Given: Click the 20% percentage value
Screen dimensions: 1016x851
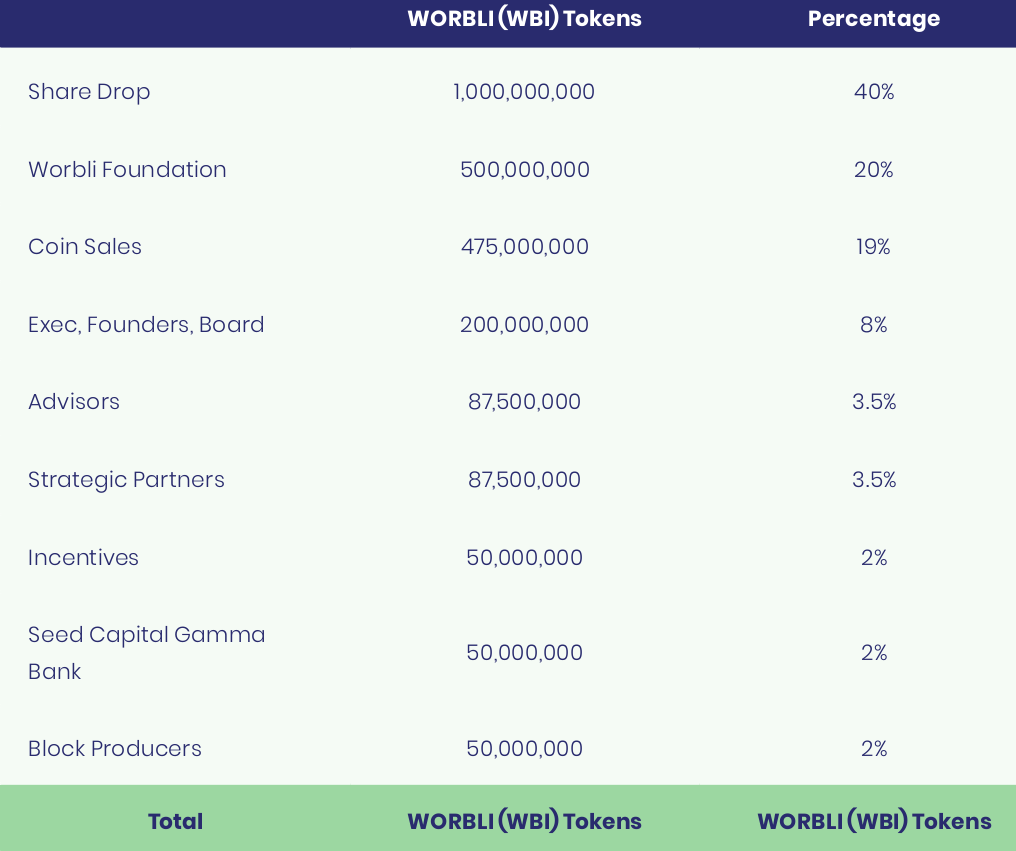Looking at the screenshot, I should coord(873,169).
